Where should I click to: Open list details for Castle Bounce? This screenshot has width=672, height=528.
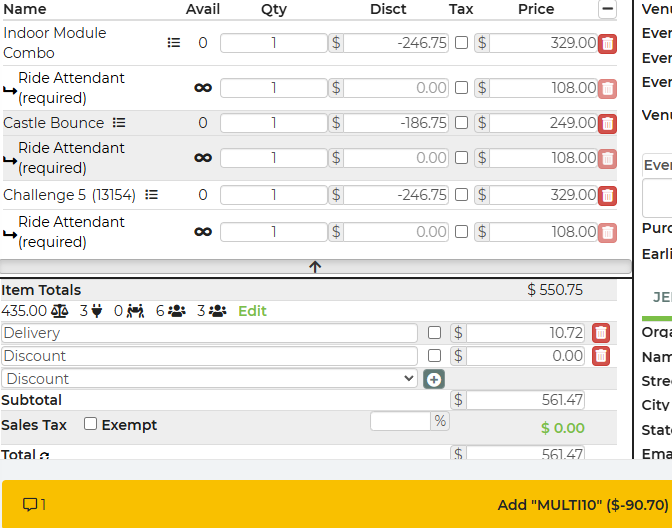tap(119, 123)
